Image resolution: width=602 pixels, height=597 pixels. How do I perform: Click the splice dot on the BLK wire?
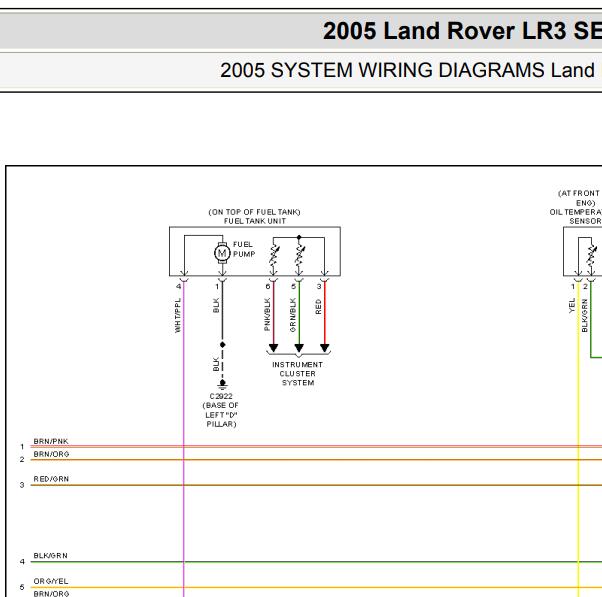tap(222, 345)
